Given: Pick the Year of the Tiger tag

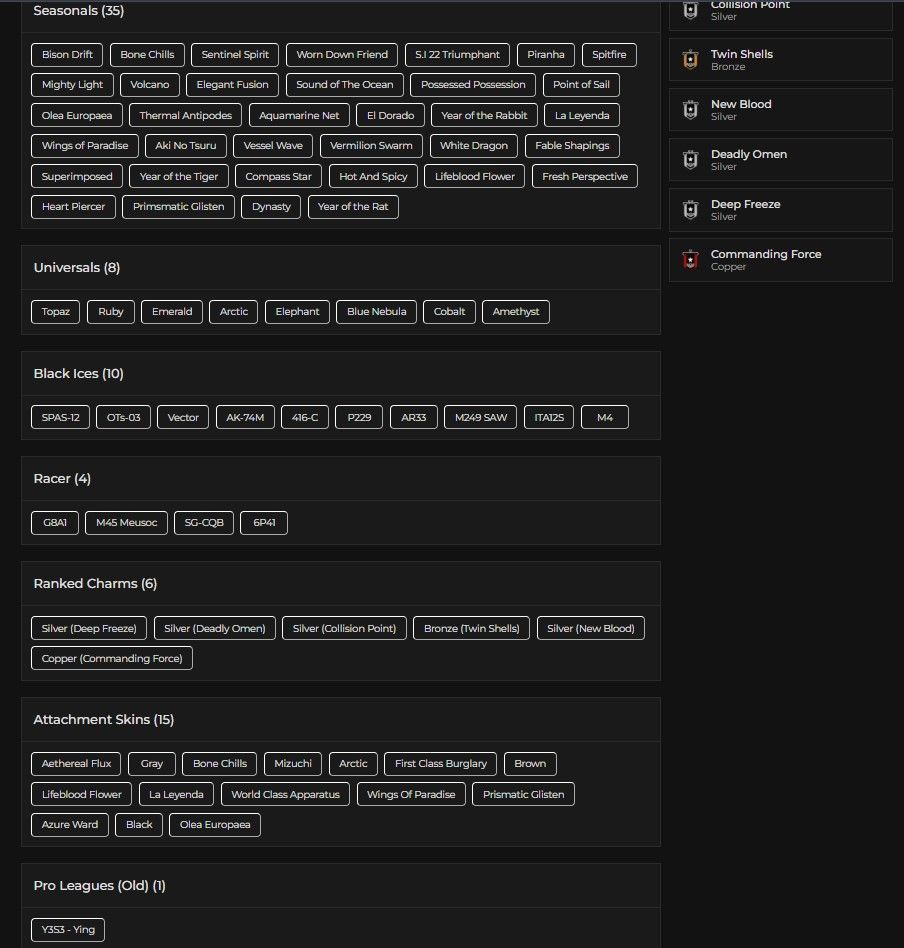Looking at the screenshot, I should [x=179, y=177].
